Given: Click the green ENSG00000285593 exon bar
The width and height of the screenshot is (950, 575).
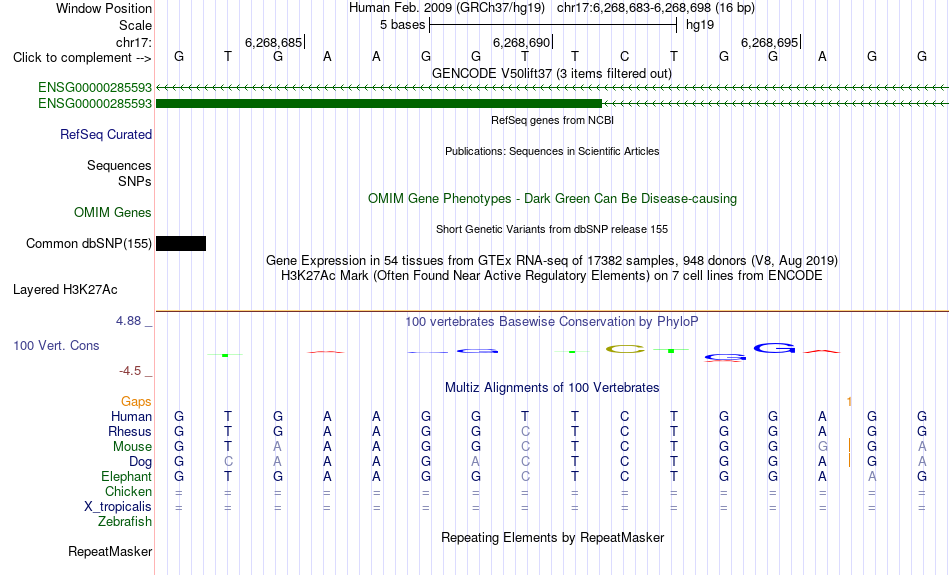Looking at the screenshot, I should (379, 104).
